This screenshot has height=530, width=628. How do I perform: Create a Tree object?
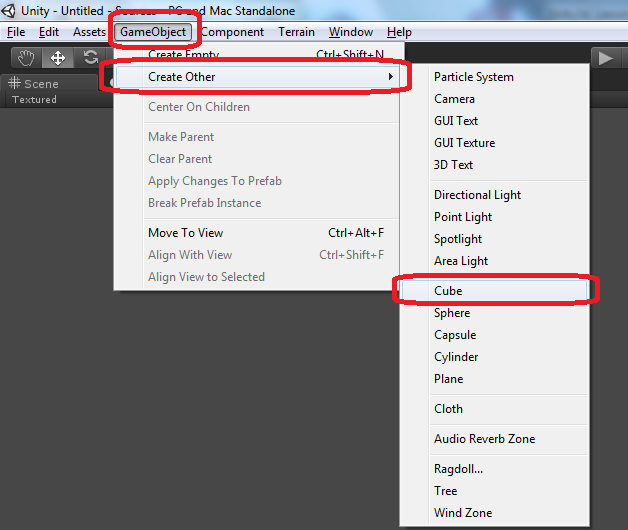(495, 491)
